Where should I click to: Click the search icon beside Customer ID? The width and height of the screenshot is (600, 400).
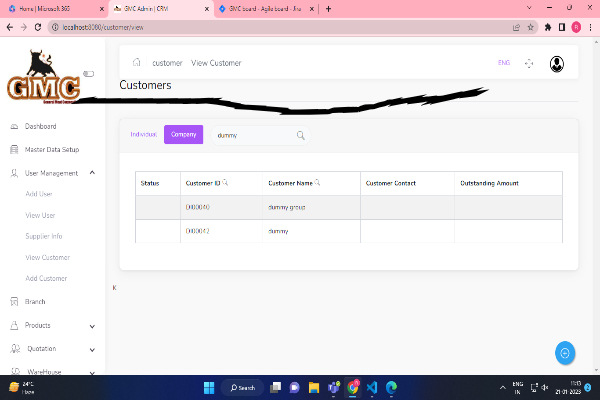point(225,183)
